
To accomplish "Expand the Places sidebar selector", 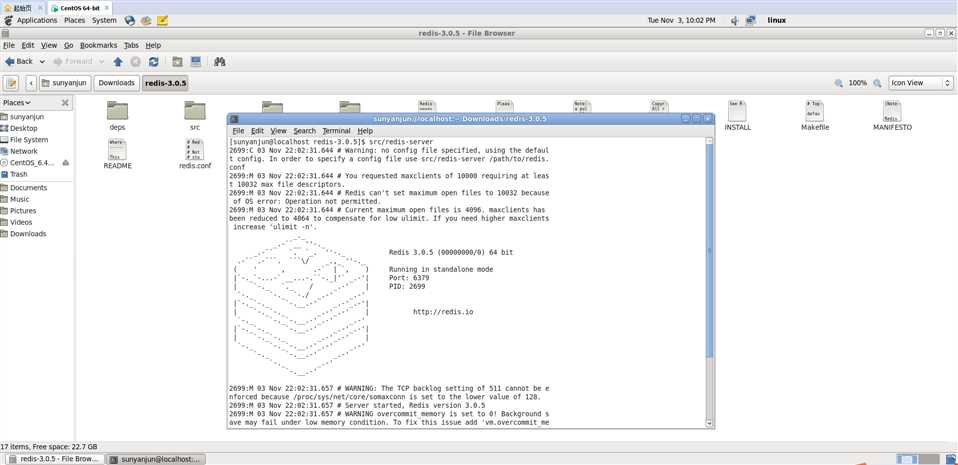I will pos(16,103).
